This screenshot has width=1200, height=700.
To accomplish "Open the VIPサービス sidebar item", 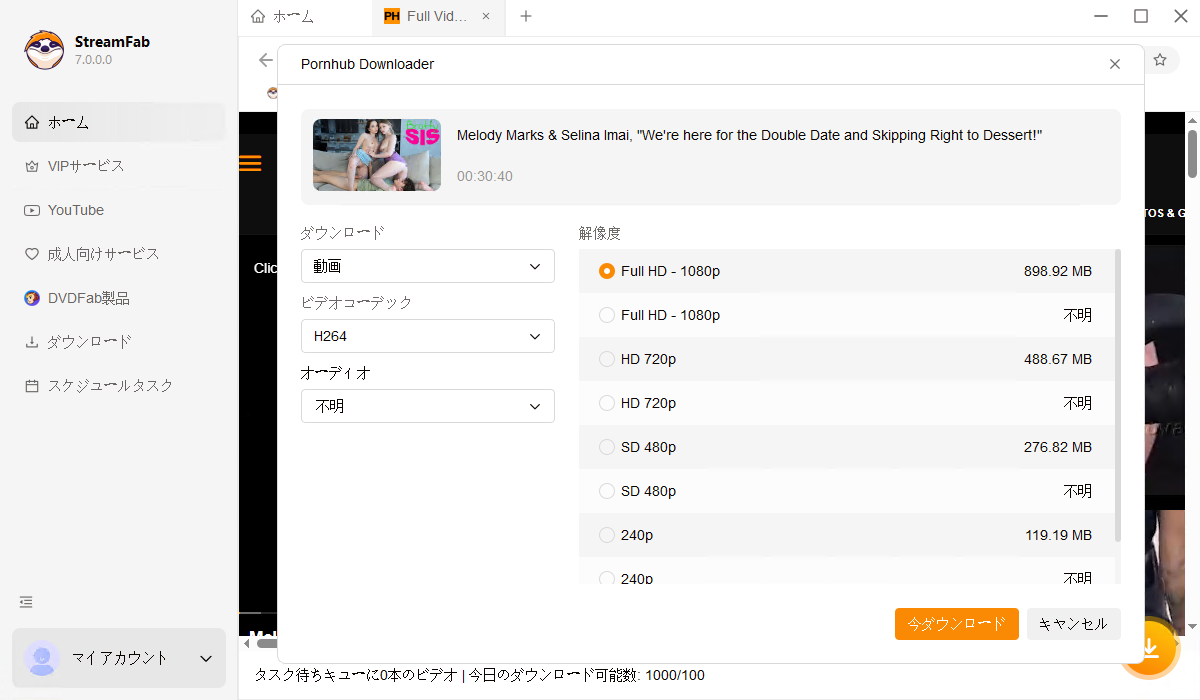I will pos(86,166).
